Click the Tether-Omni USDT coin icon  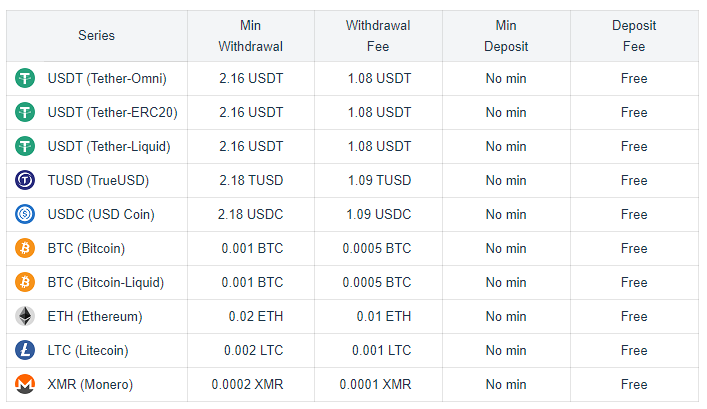pyautogui.click(x=25, y=78)
